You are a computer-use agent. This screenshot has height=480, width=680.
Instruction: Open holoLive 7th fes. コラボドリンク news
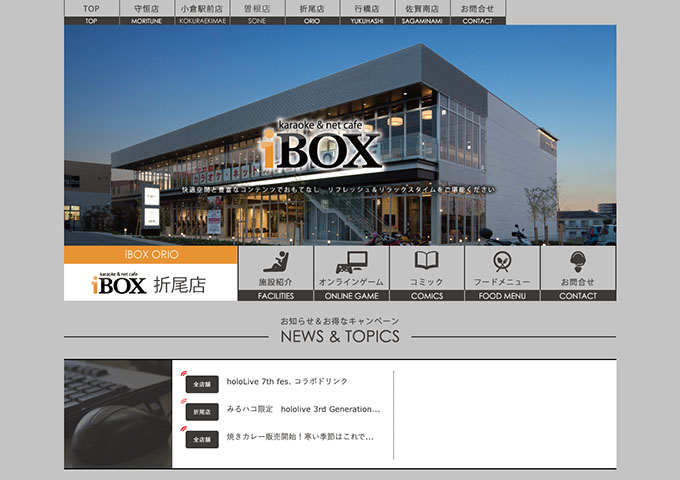pyautogui.click(x=287, y=382)
